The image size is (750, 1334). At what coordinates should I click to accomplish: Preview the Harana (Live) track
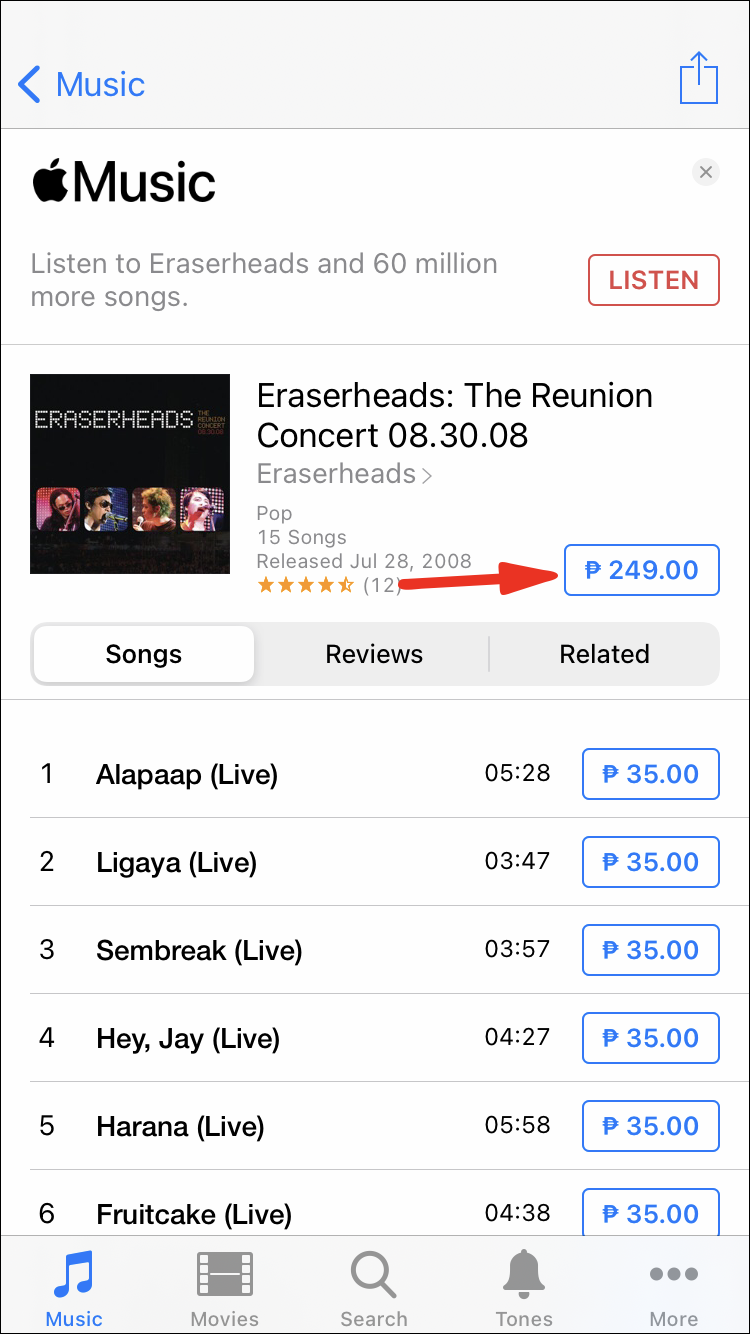pos(180,1126)
